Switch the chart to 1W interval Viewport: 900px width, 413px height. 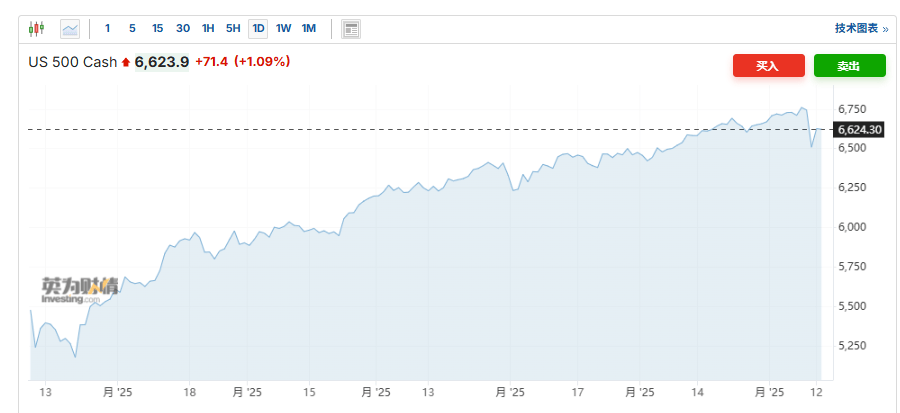tap(284, 29)
